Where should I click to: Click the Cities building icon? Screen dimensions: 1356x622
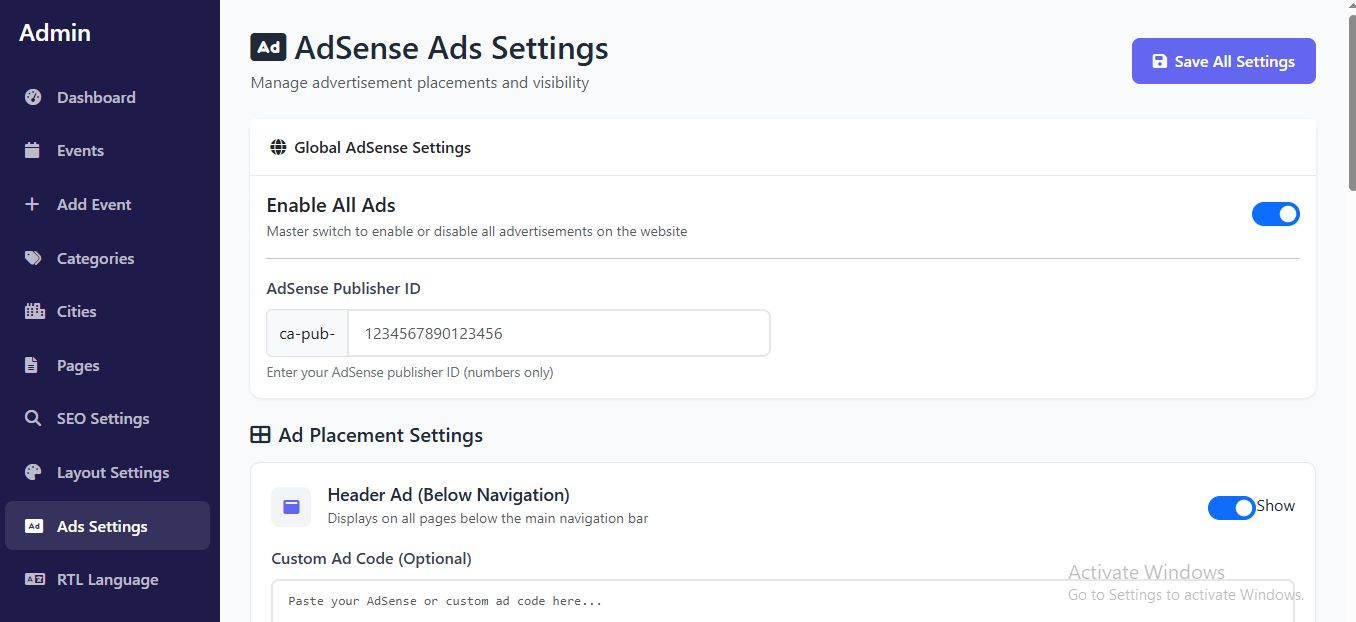pos(34,311)
